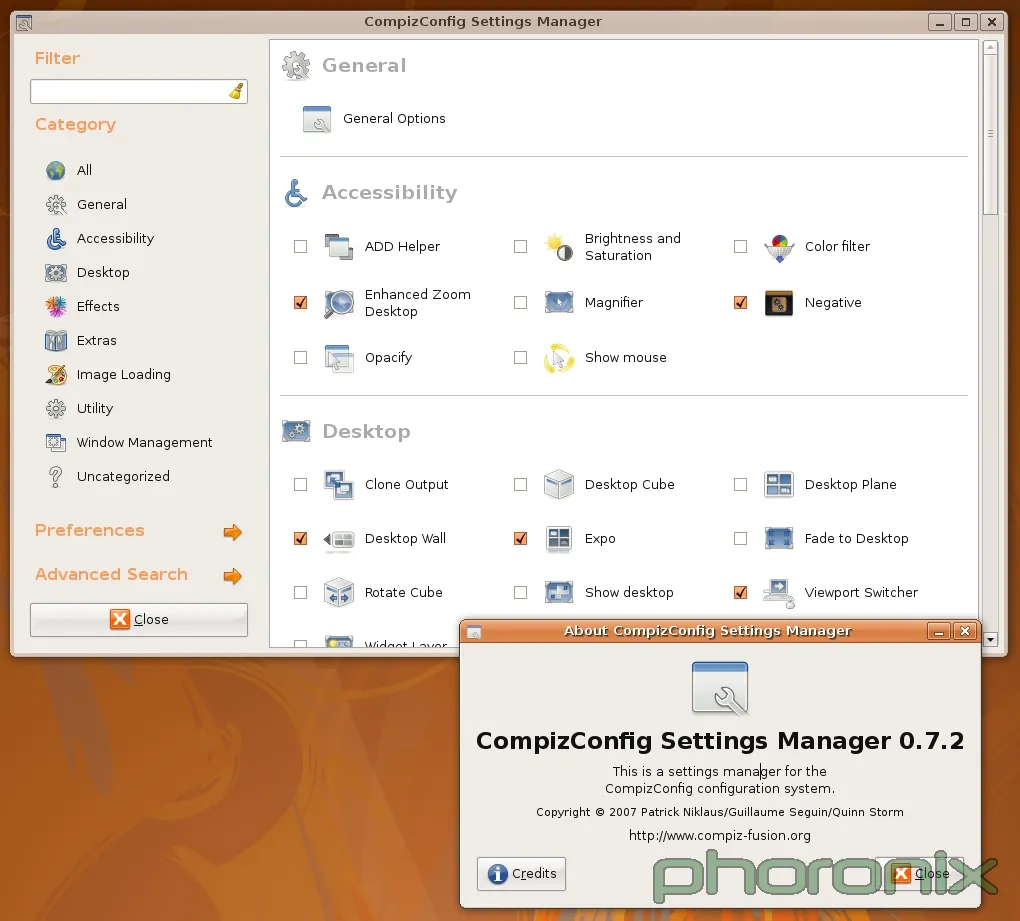Click the Expo plugin icon

pyautogui.click(x=559, y=539)
